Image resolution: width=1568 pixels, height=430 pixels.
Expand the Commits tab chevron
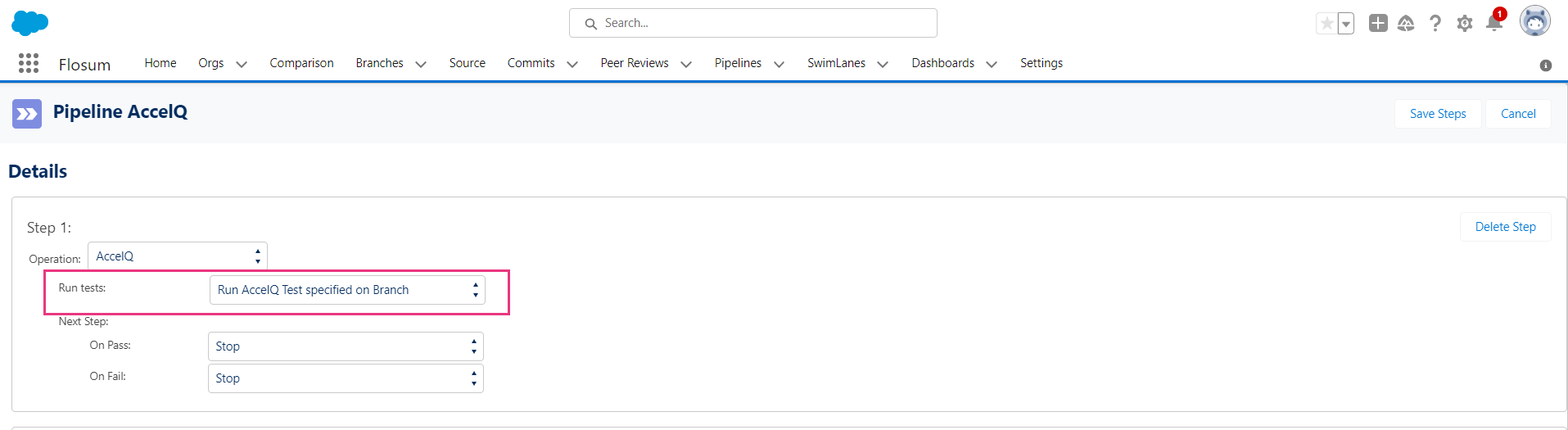[572, 64]
